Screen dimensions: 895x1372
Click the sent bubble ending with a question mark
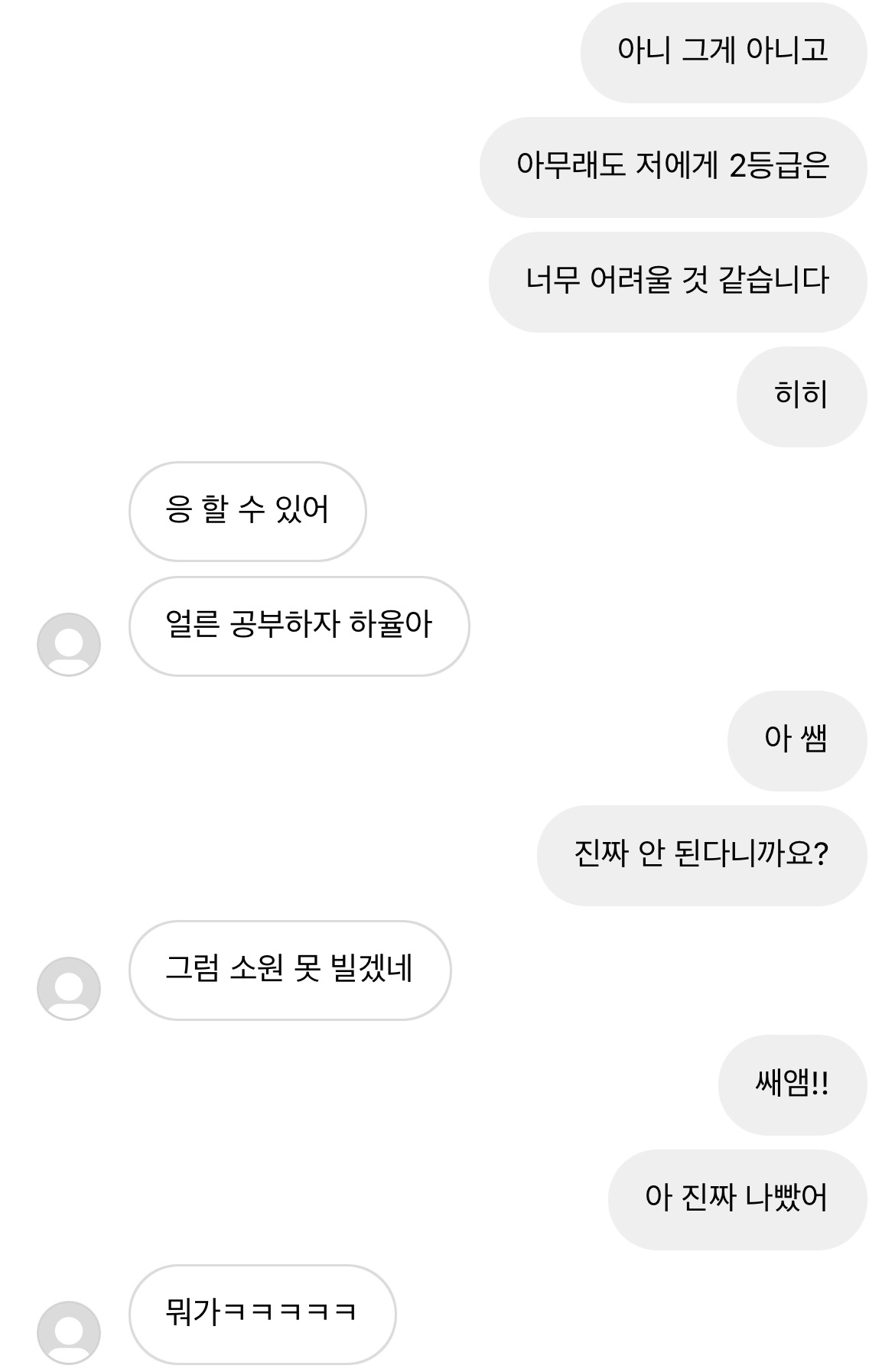tap(701, 855)
